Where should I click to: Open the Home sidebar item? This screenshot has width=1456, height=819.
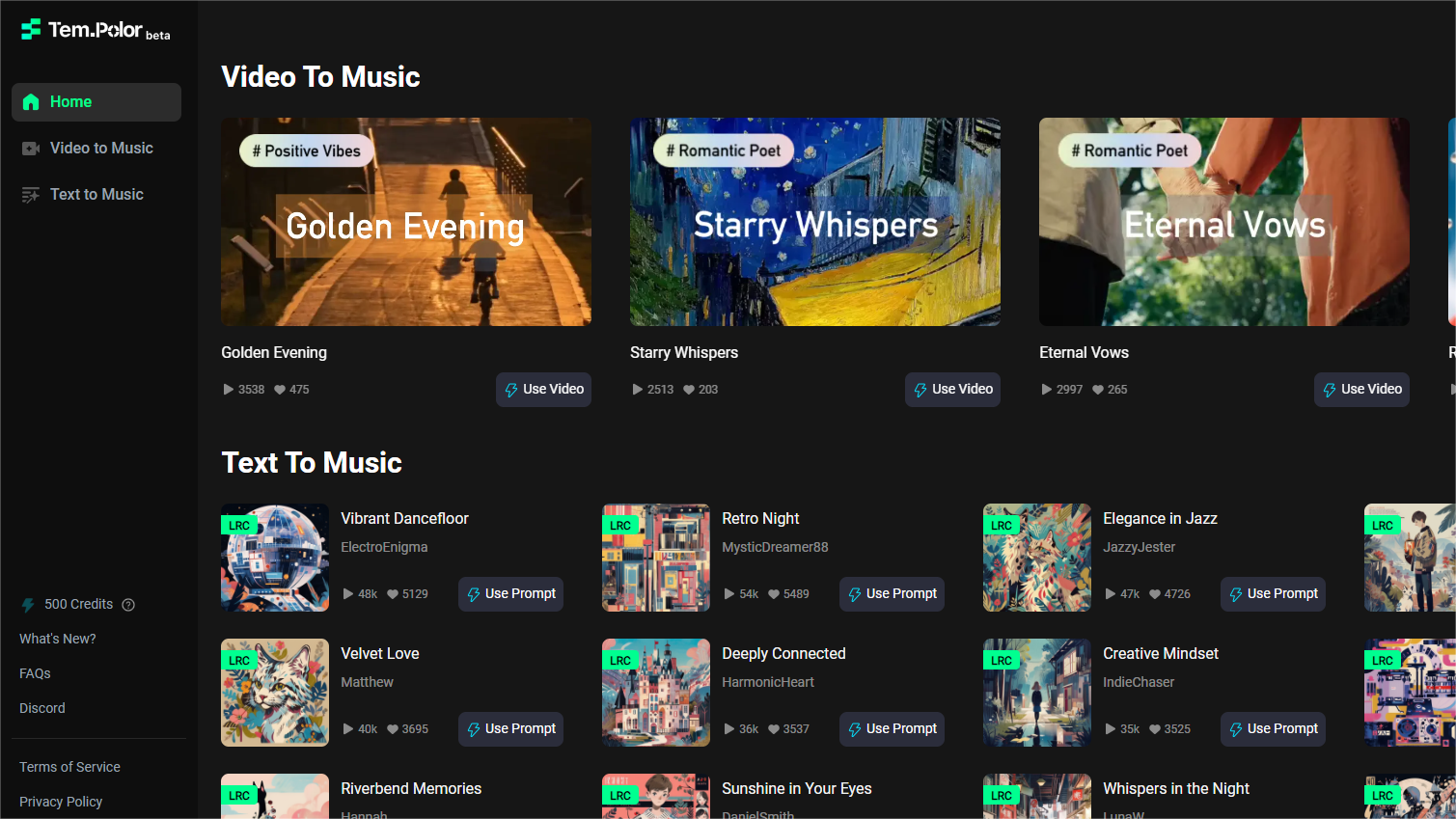[96, 102]
